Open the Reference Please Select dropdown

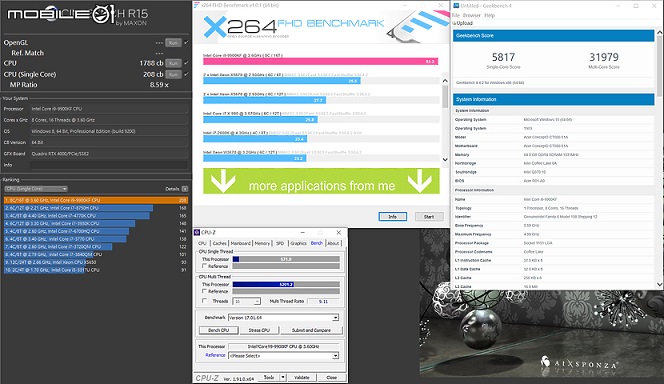pos(283,356)
